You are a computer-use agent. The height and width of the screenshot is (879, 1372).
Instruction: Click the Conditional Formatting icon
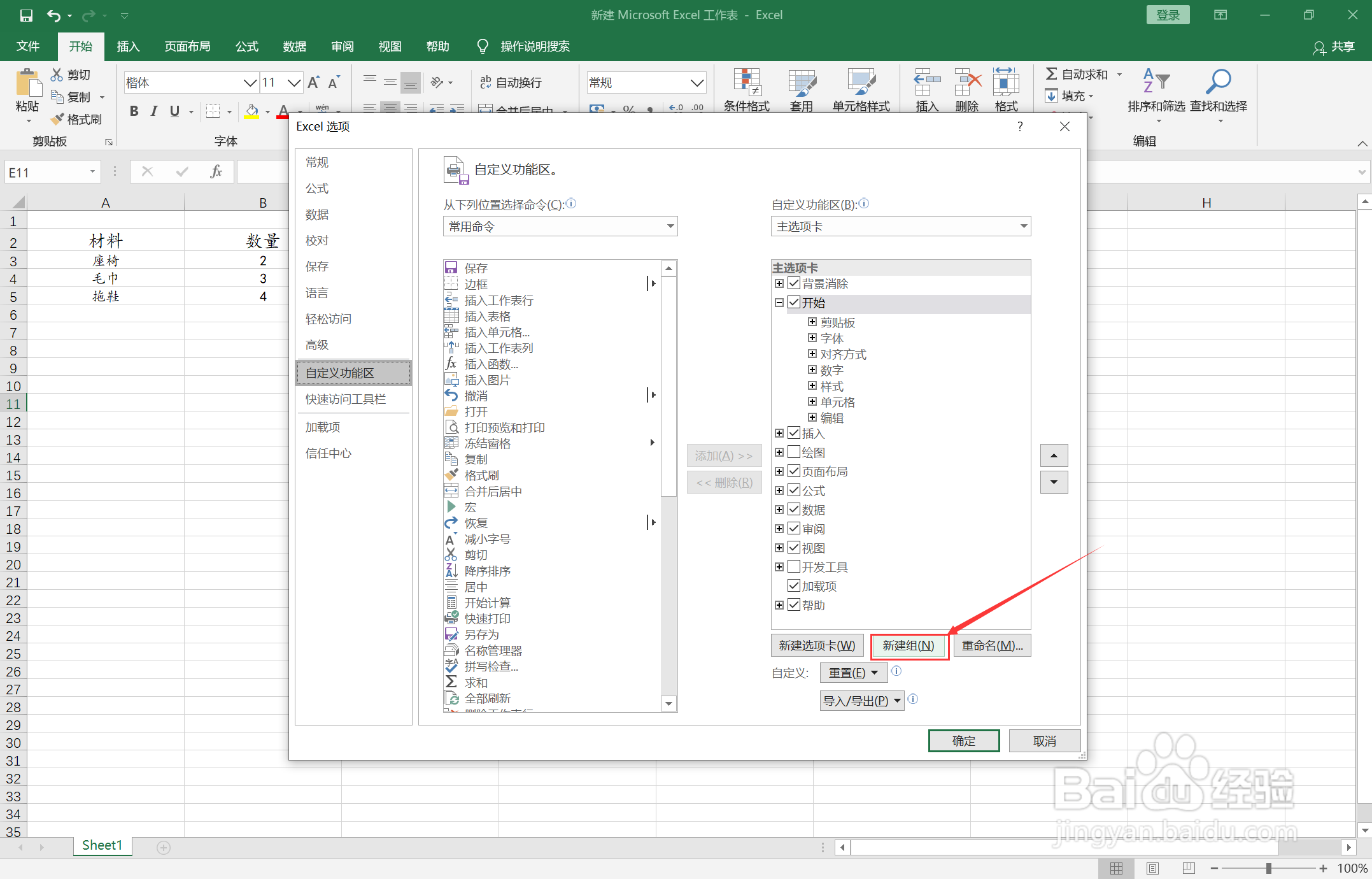click(x=746, y=83)
